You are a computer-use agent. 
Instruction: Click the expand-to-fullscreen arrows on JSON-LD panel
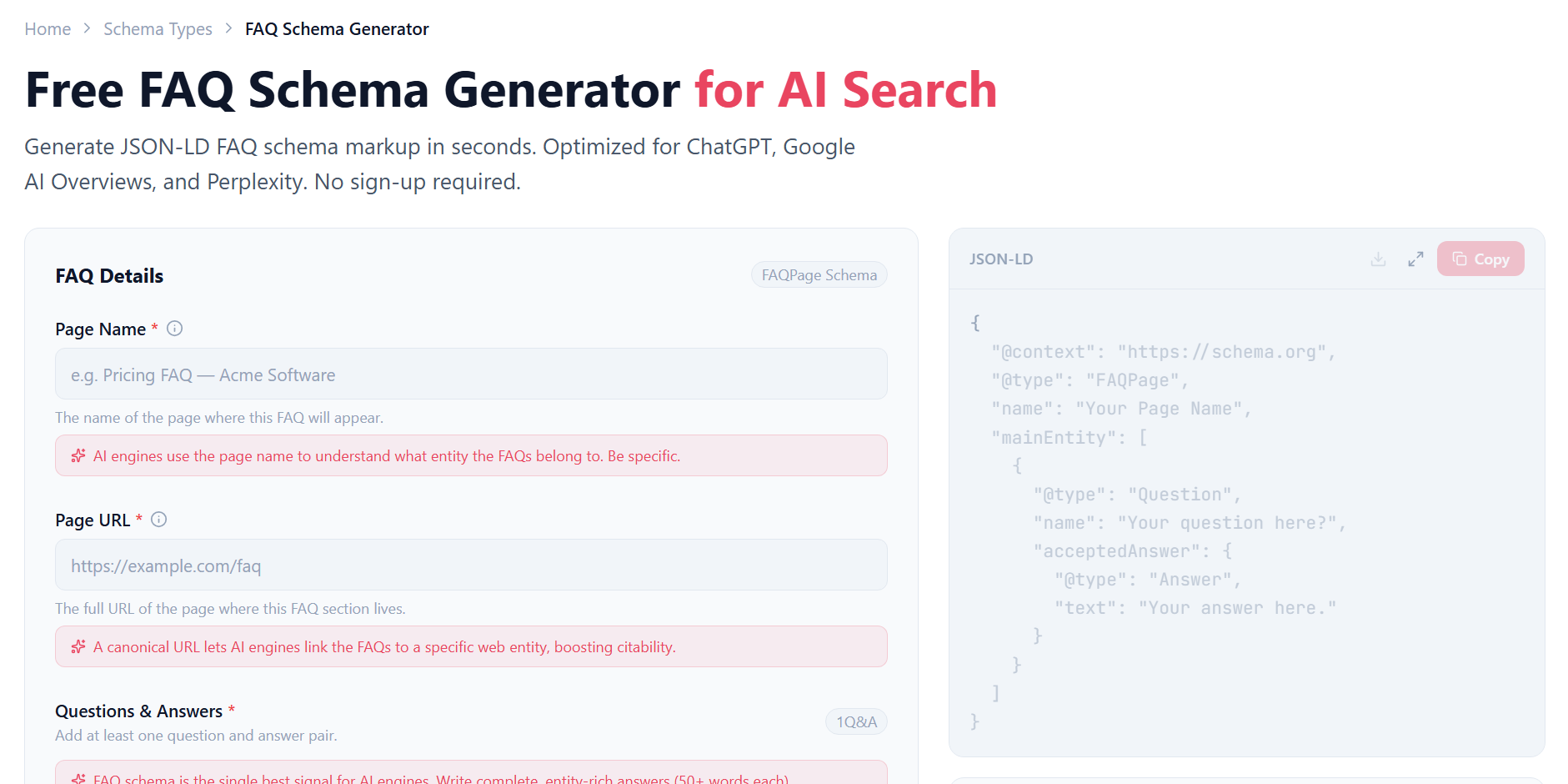(x=1415, y=259)
